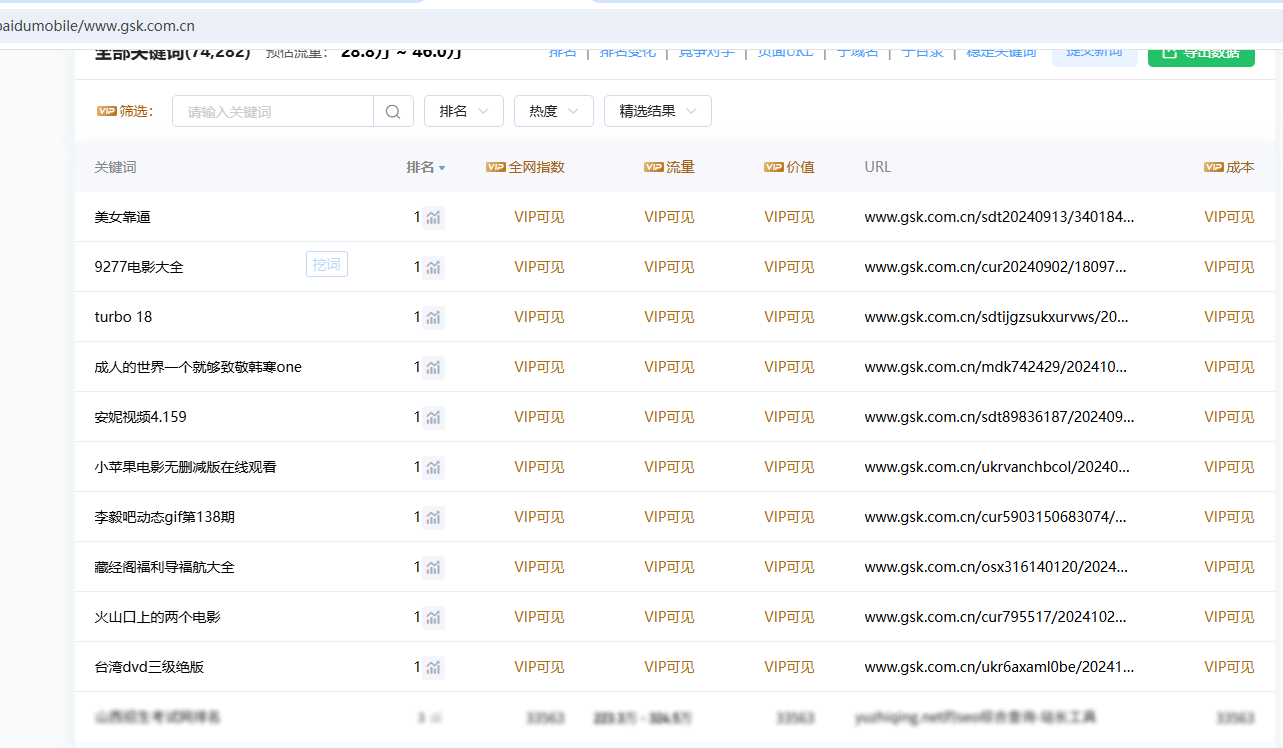Select keyword 安妮视频4.159
The width and height of the screenshot is (1283, 748).
click(x=141, y=417)
